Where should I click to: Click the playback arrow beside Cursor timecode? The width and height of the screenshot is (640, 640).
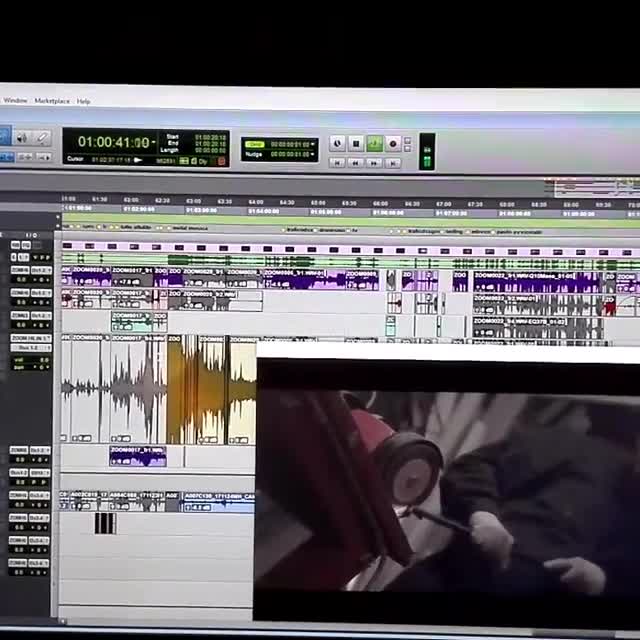(138, 160)
